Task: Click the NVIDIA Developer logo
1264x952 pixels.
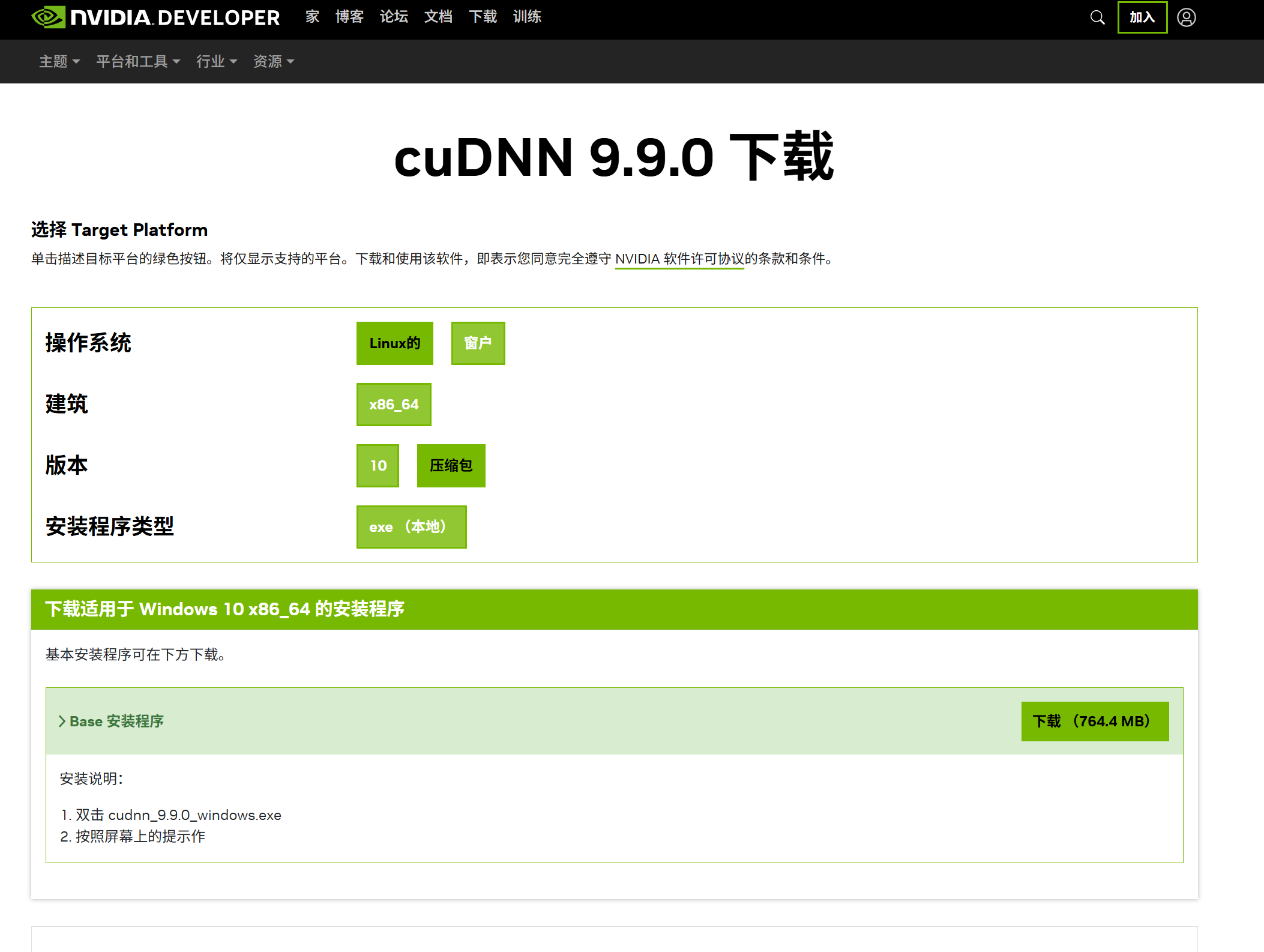Action: 156,17
